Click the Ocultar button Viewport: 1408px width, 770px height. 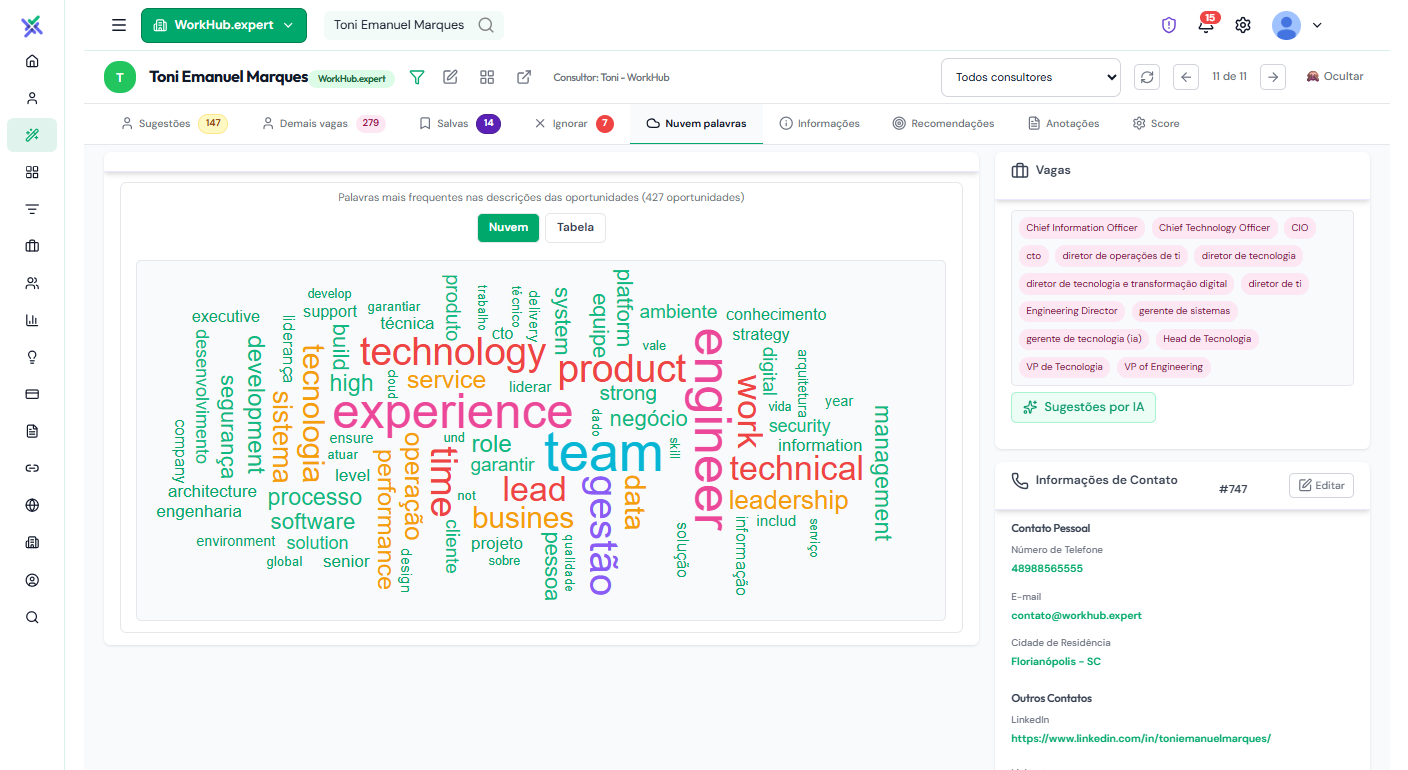pos(1335,77)
